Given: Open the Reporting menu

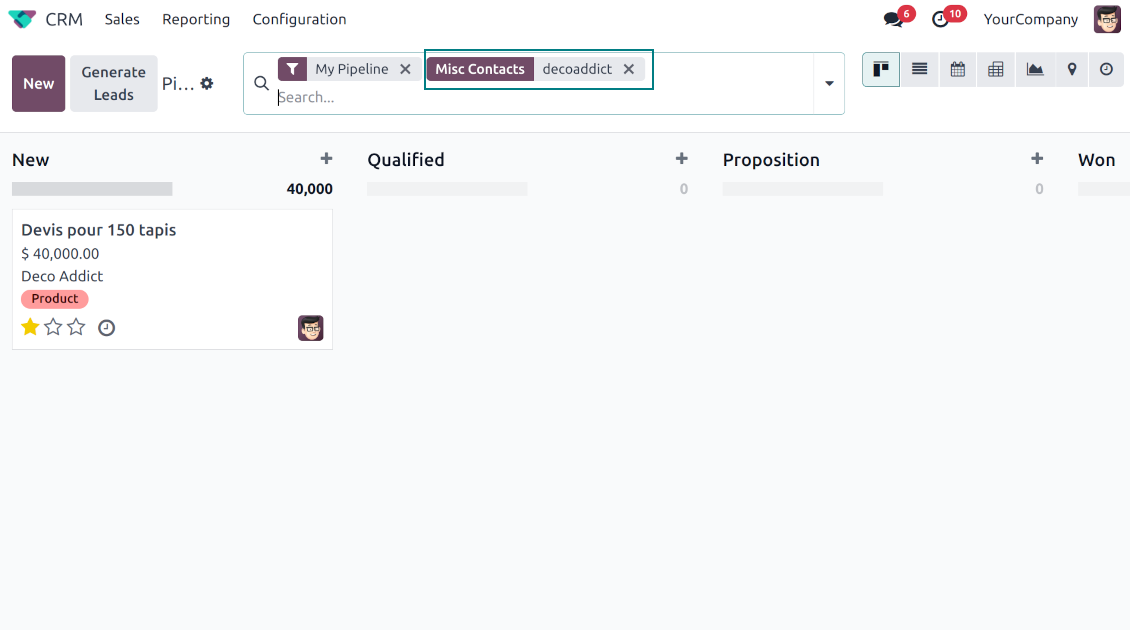Looking at the screenshot, I should point(196,19).
